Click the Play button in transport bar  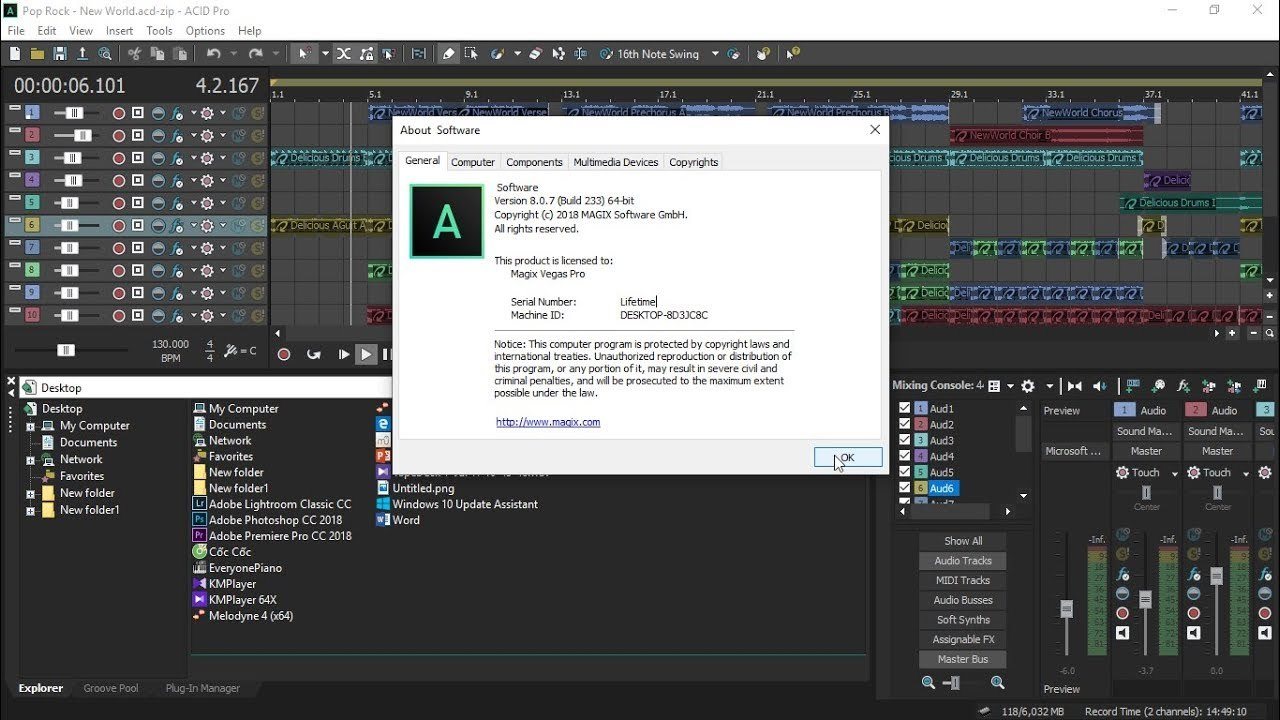click(366, 354)
